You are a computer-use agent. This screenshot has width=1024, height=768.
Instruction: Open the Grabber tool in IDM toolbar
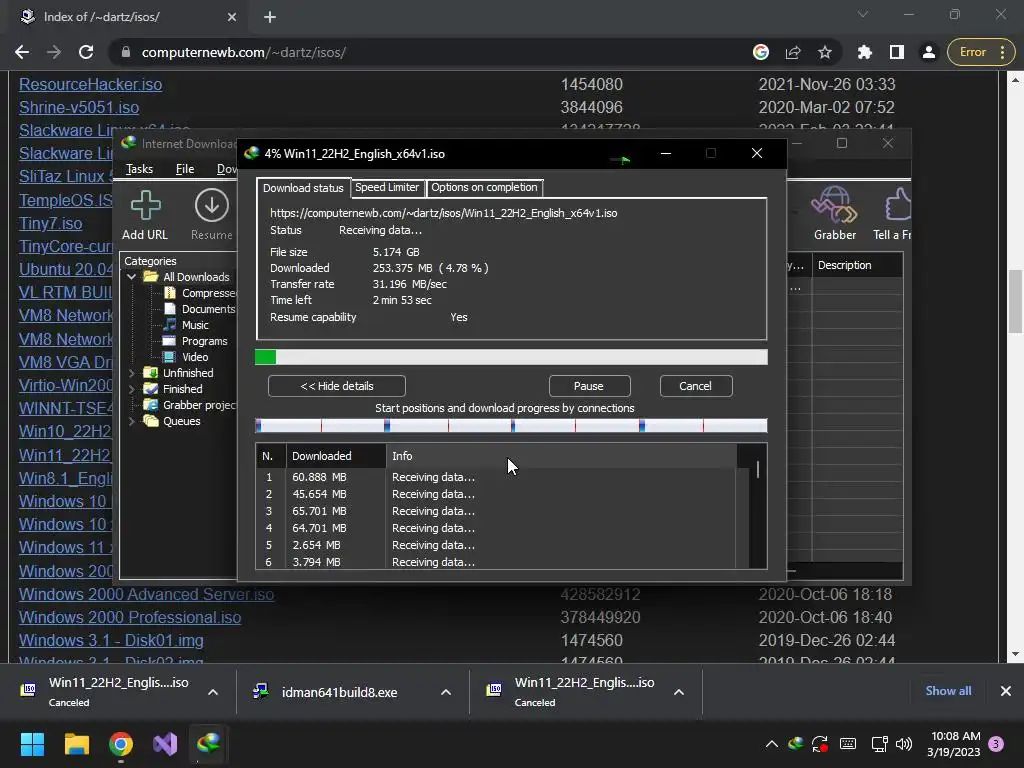[834, 205]
